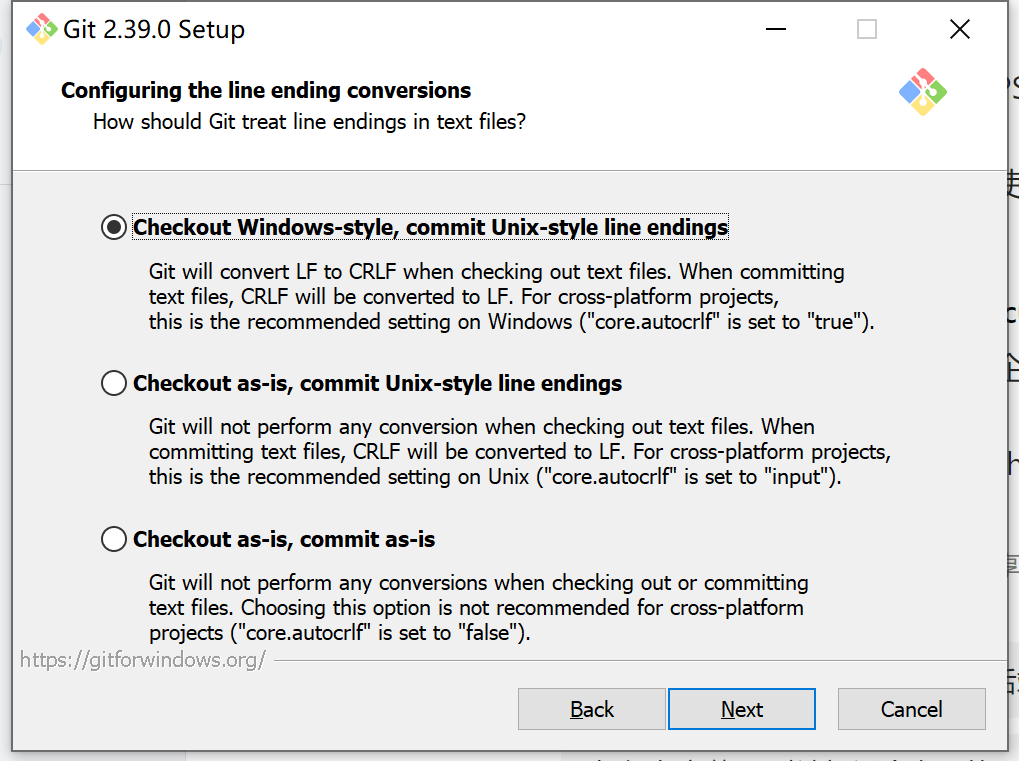Click the Git 2.39.0 Setup title text
Screen dimensions: 1019x761
click(154, 30)
